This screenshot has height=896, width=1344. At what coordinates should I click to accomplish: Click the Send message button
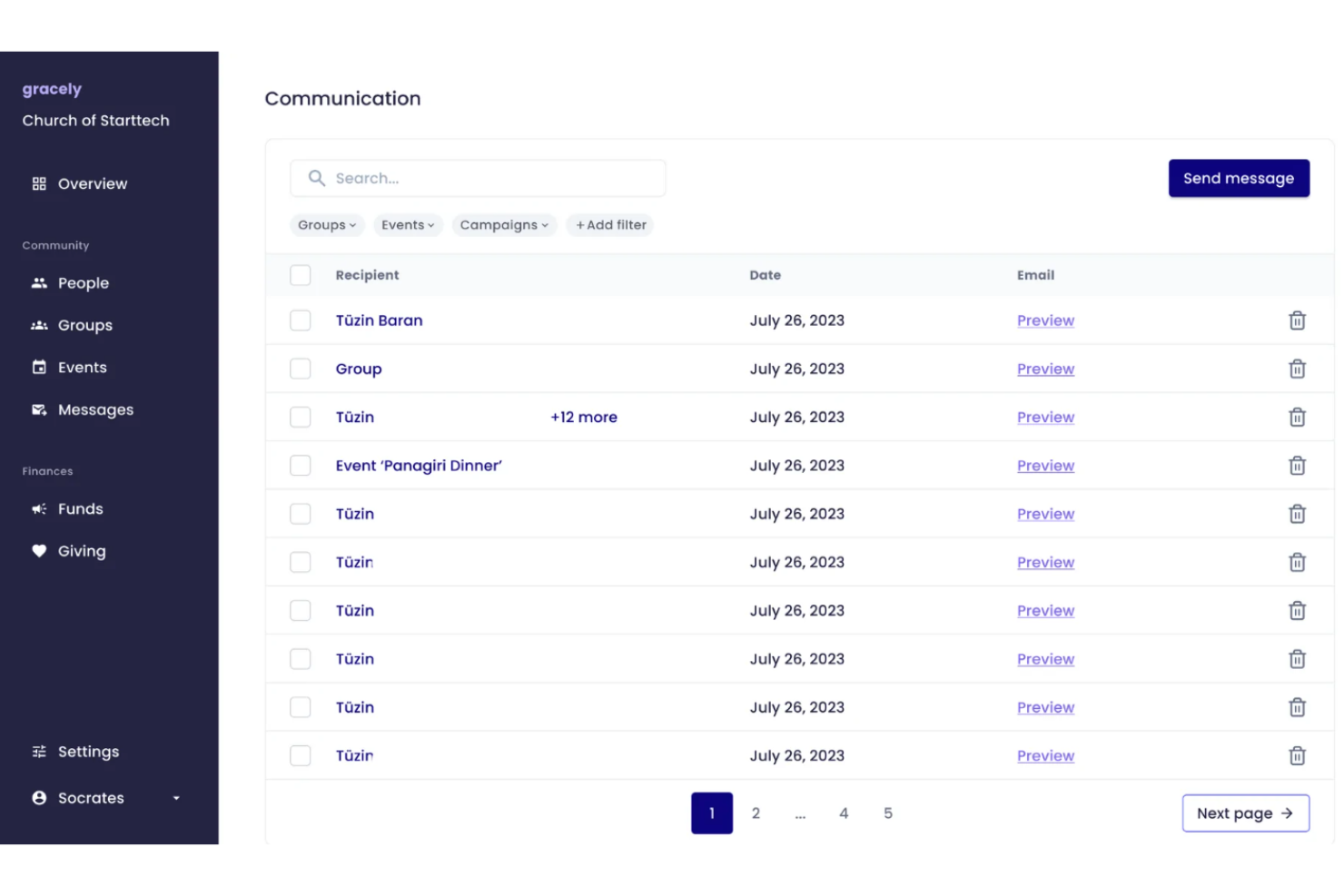click(x=1239, y=178)
